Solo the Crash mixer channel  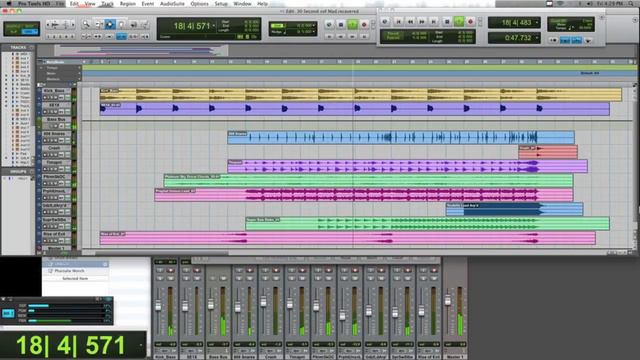point(265,278)
